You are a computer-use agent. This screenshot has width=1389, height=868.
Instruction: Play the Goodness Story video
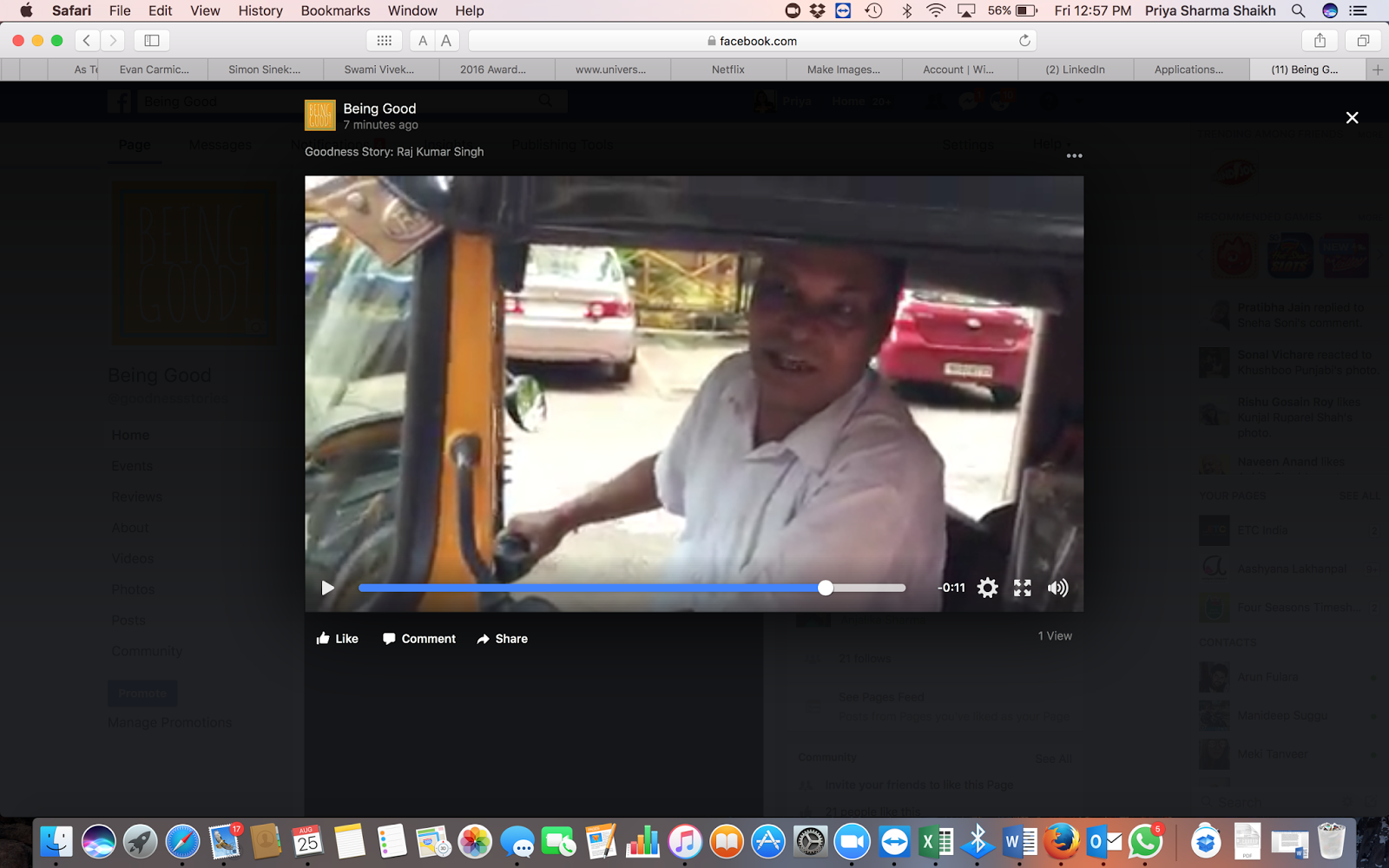pos(327,588)
